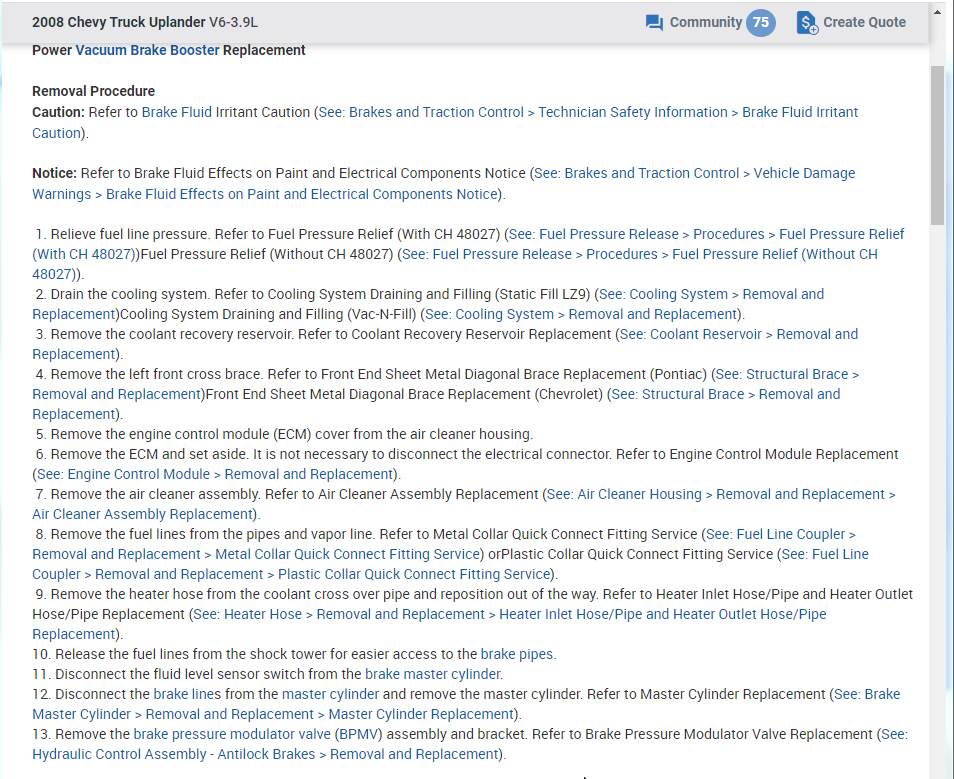Click the Create Quote text button
The image size is (954, 779).
tap(864, 23)
